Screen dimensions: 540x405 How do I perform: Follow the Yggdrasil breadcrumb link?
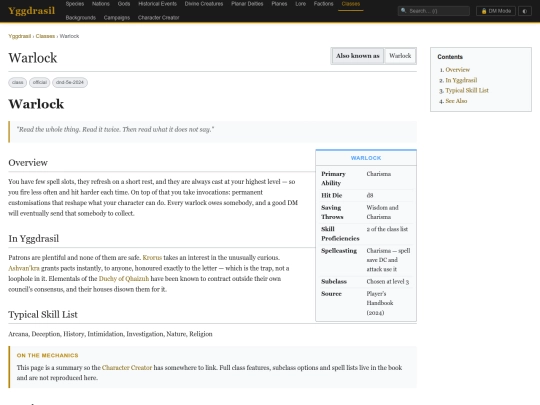[20, 36]
